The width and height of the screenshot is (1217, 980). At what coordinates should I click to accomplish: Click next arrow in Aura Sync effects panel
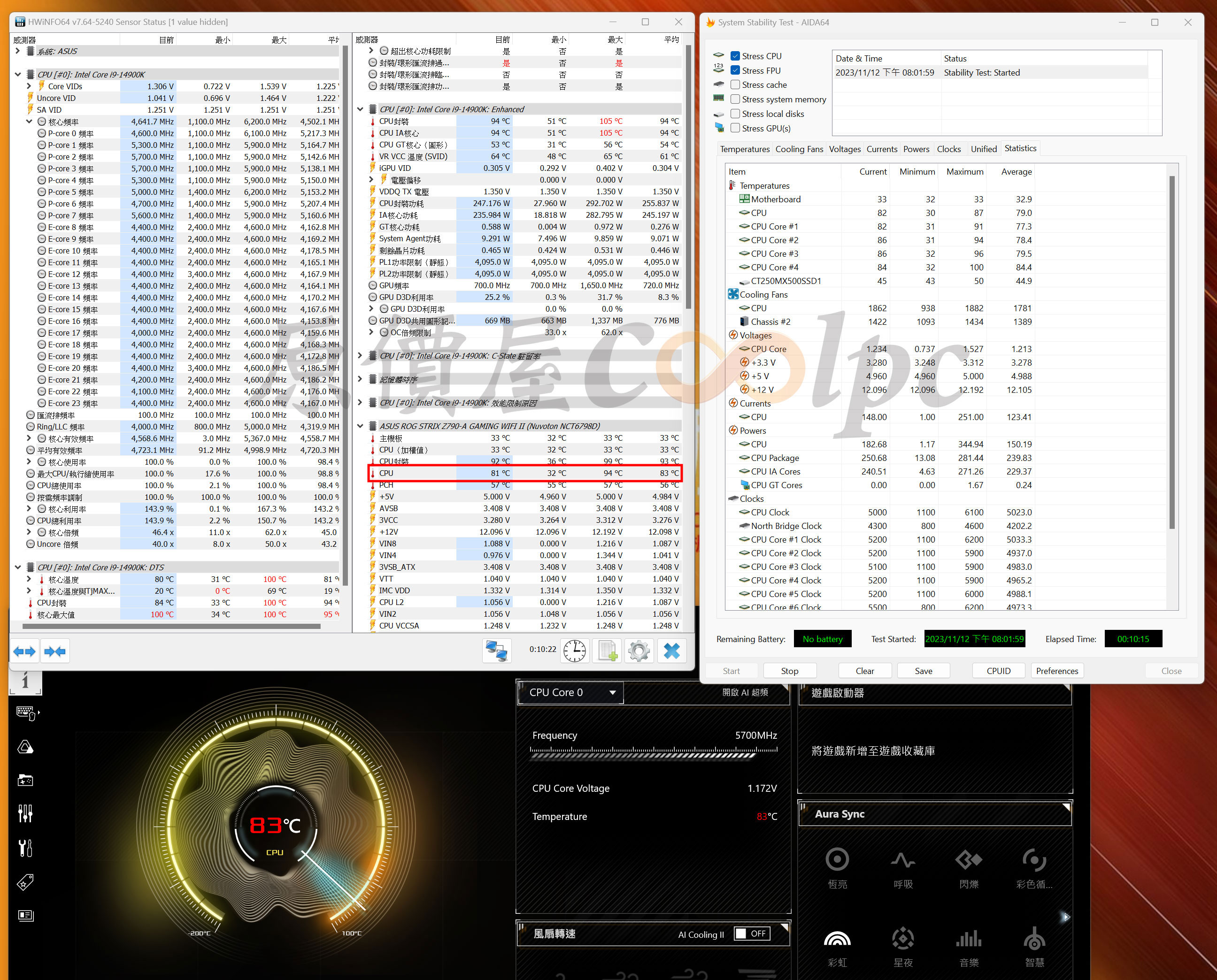(1065, 917)
